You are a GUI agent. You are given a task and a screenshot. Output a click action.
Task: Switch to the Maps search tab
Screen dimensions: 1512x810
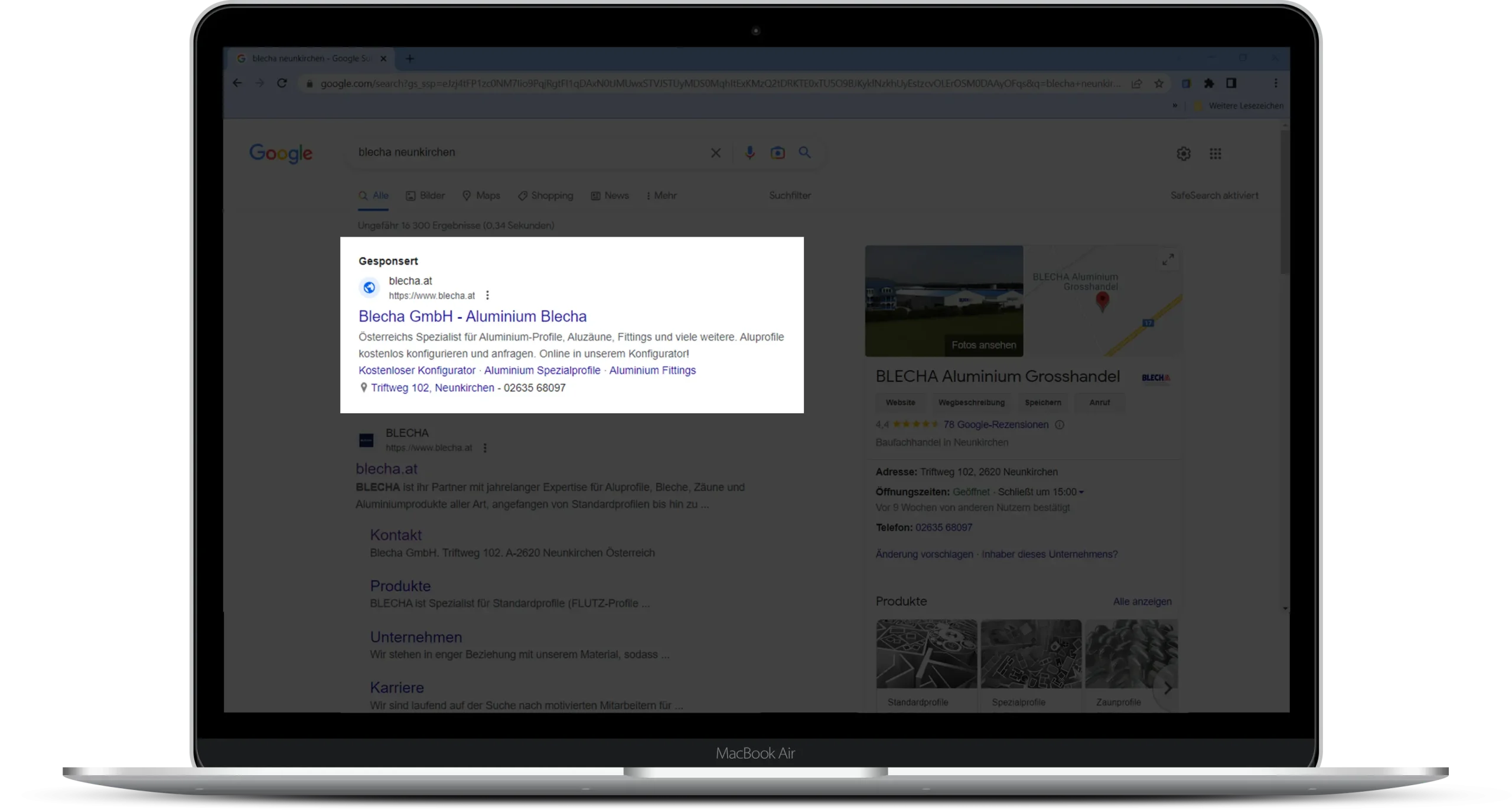[481, 195]
